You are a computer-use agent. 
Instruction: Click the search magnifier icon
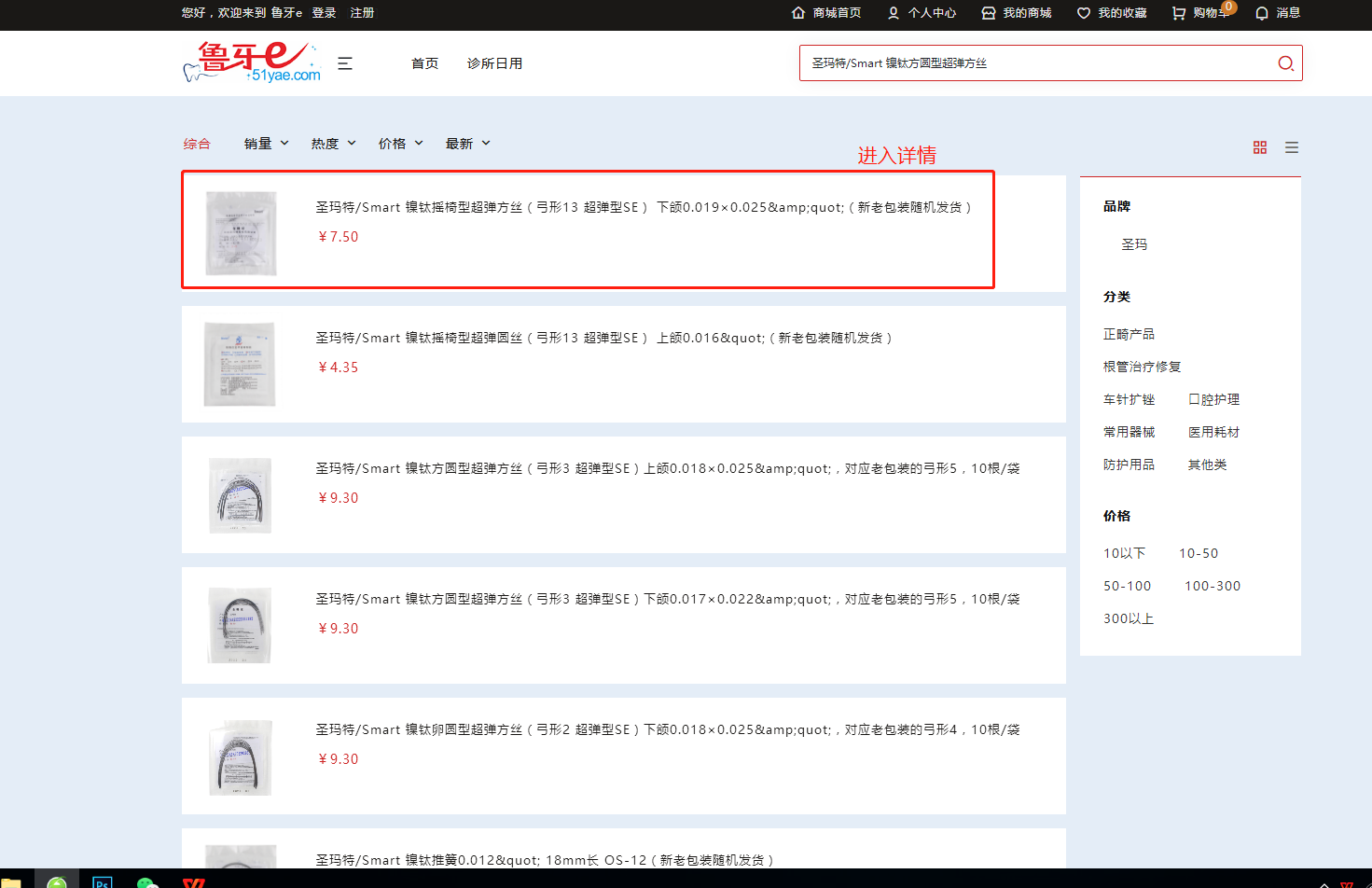click(x=1285, y=63)
